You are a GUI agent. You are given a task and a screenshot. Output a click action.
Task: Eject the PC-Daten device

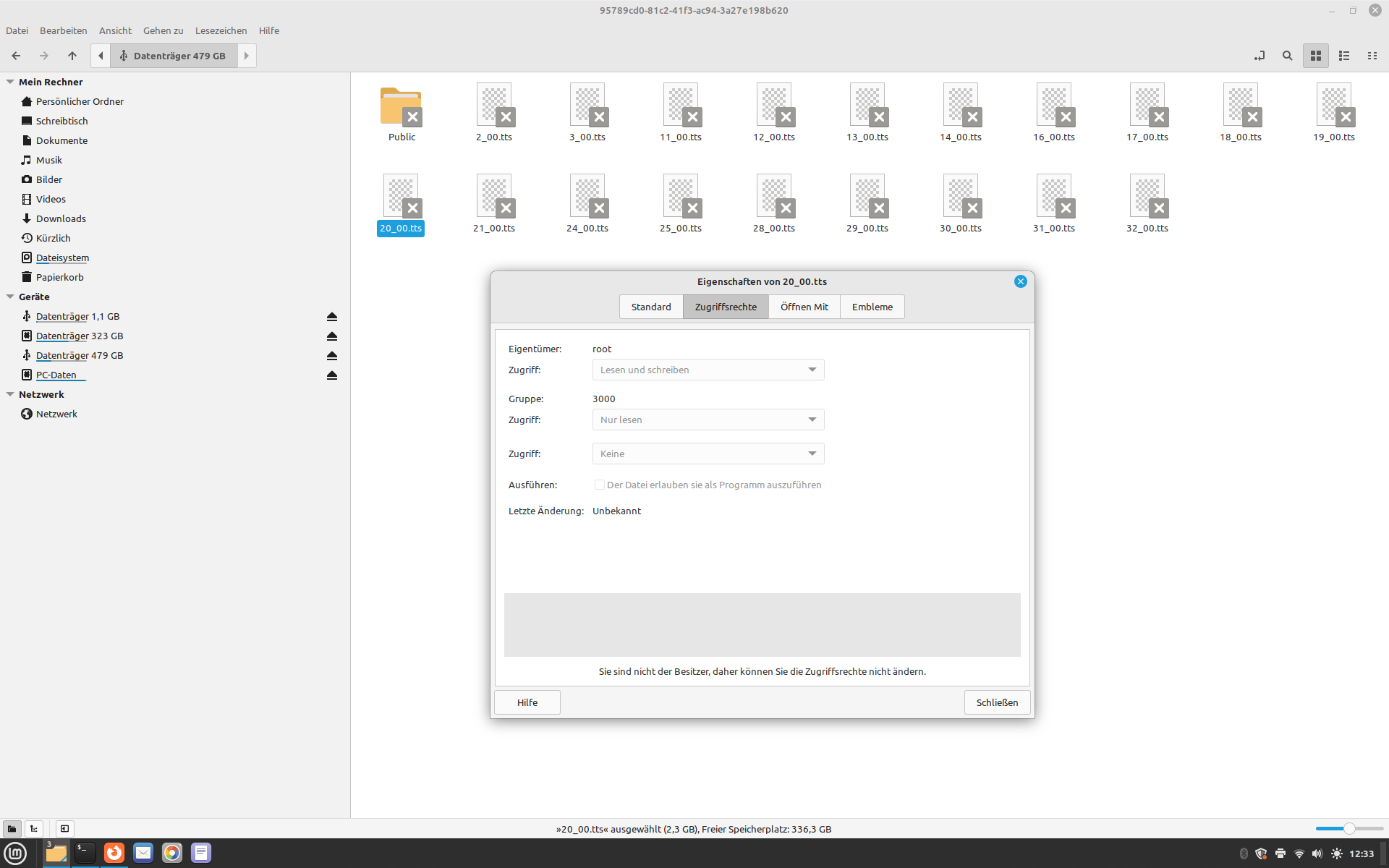tap(332, 375)
